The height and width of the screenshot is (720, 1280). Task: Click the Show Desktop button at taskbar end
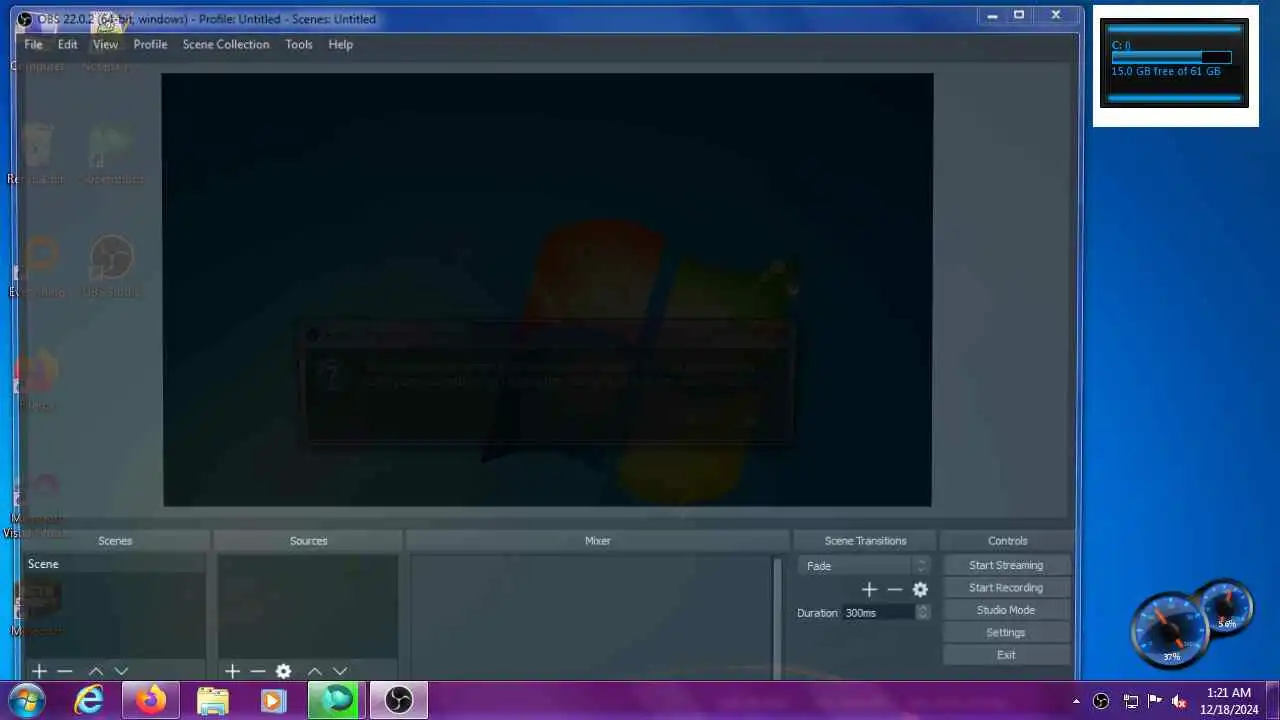click(1273, 700)
